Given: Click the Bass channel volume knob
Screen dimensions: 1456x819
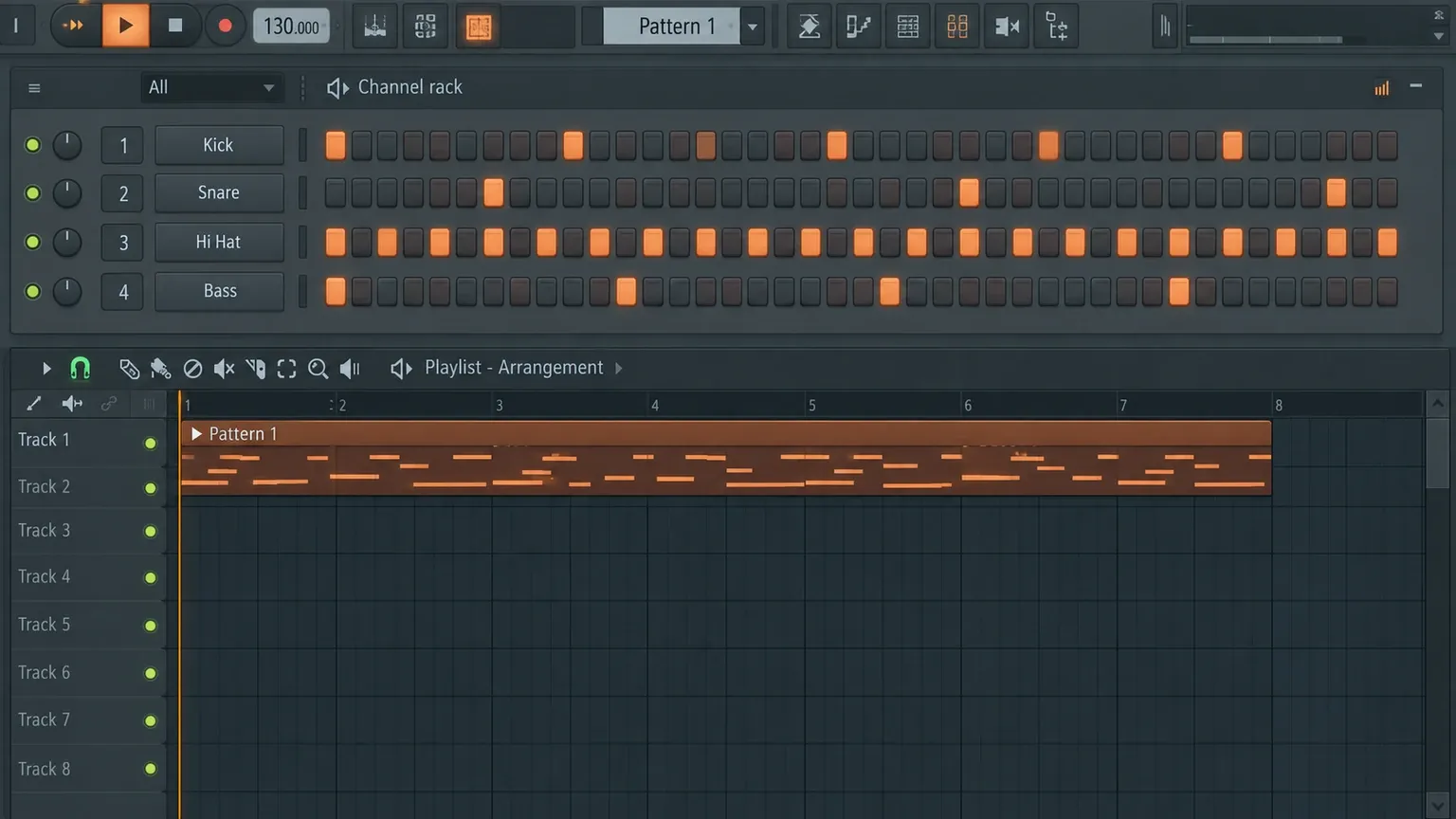Looking at the screenshot, I should coord(66,291).
